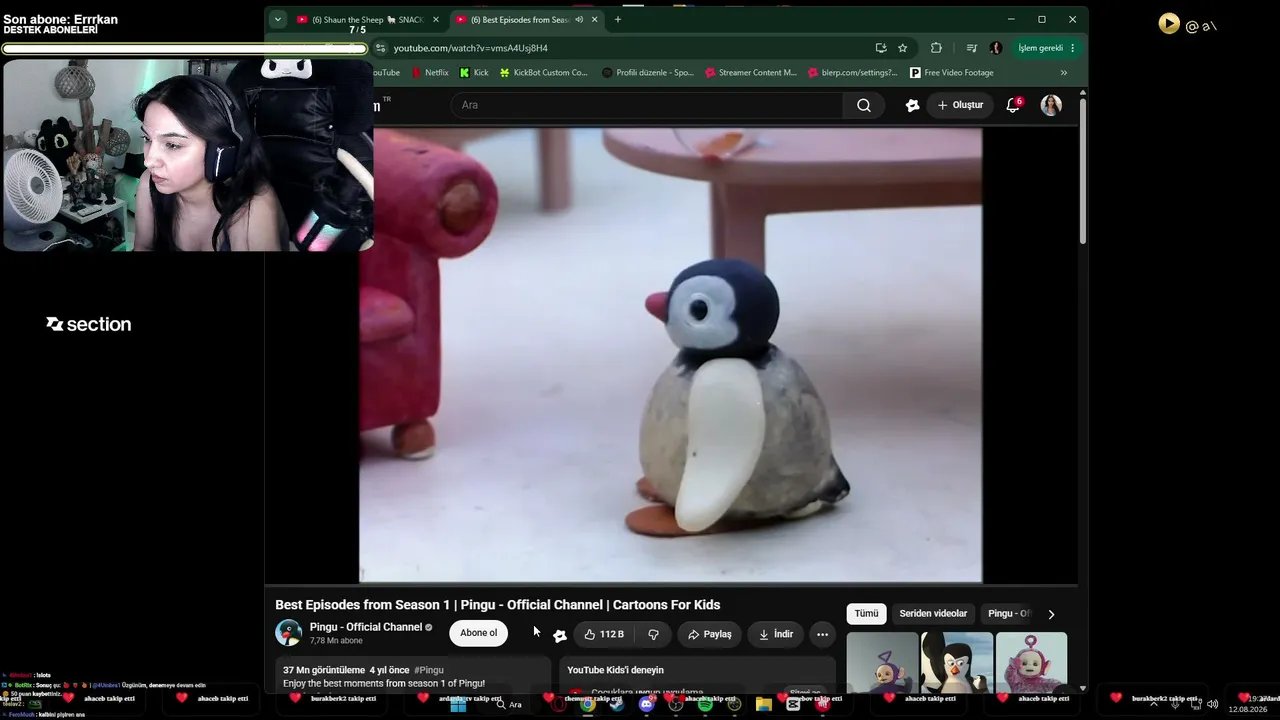Open a new browser tab
This screenshot has height=720, width=1280.
(617, 19)
